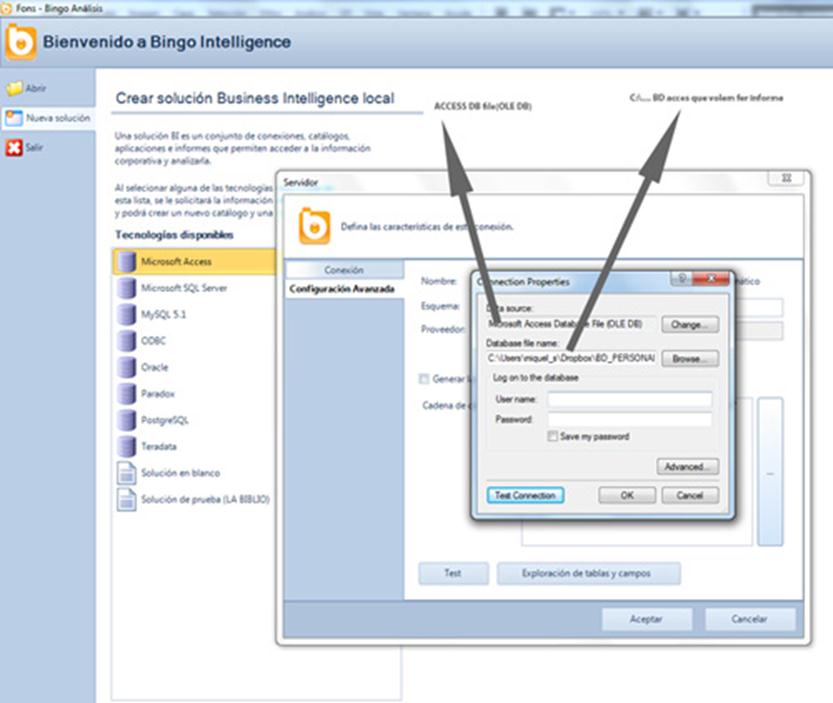Click Aceptar in the Servidor dialog
Viewport: 833px width, 703px height.
point(646,619)
